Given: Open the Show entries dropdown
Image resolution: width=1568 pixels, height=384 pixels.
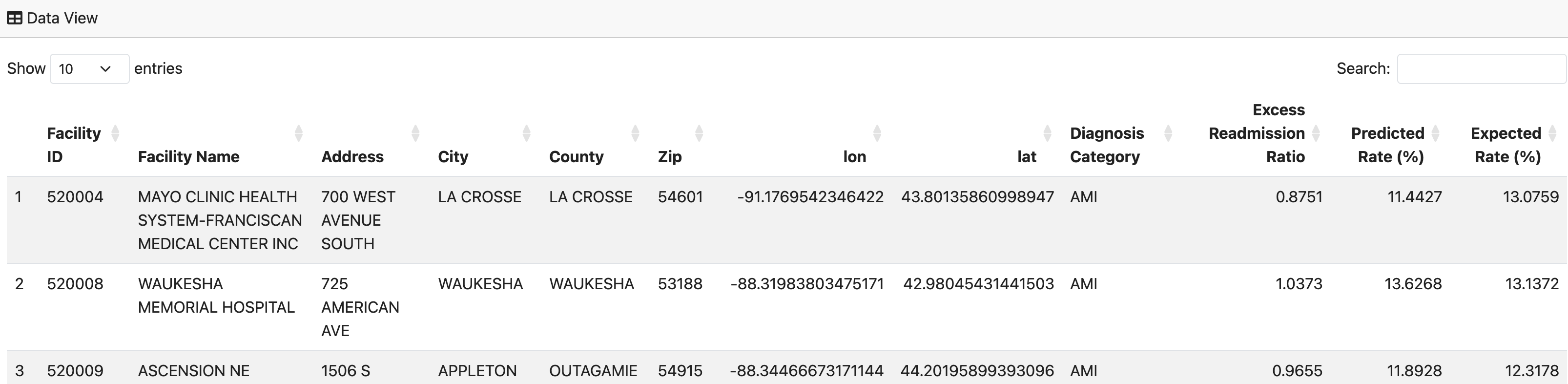Looking at the screenshot, I should (89, 69).
